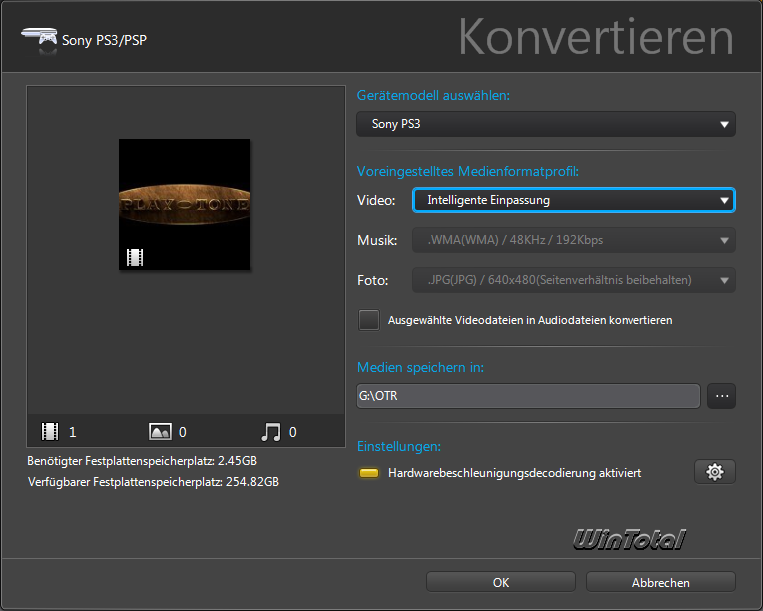The width and height of the screenshot is (763, 611).
Task: Click the Einstellungen heading
Action: (x=399, y=446)
